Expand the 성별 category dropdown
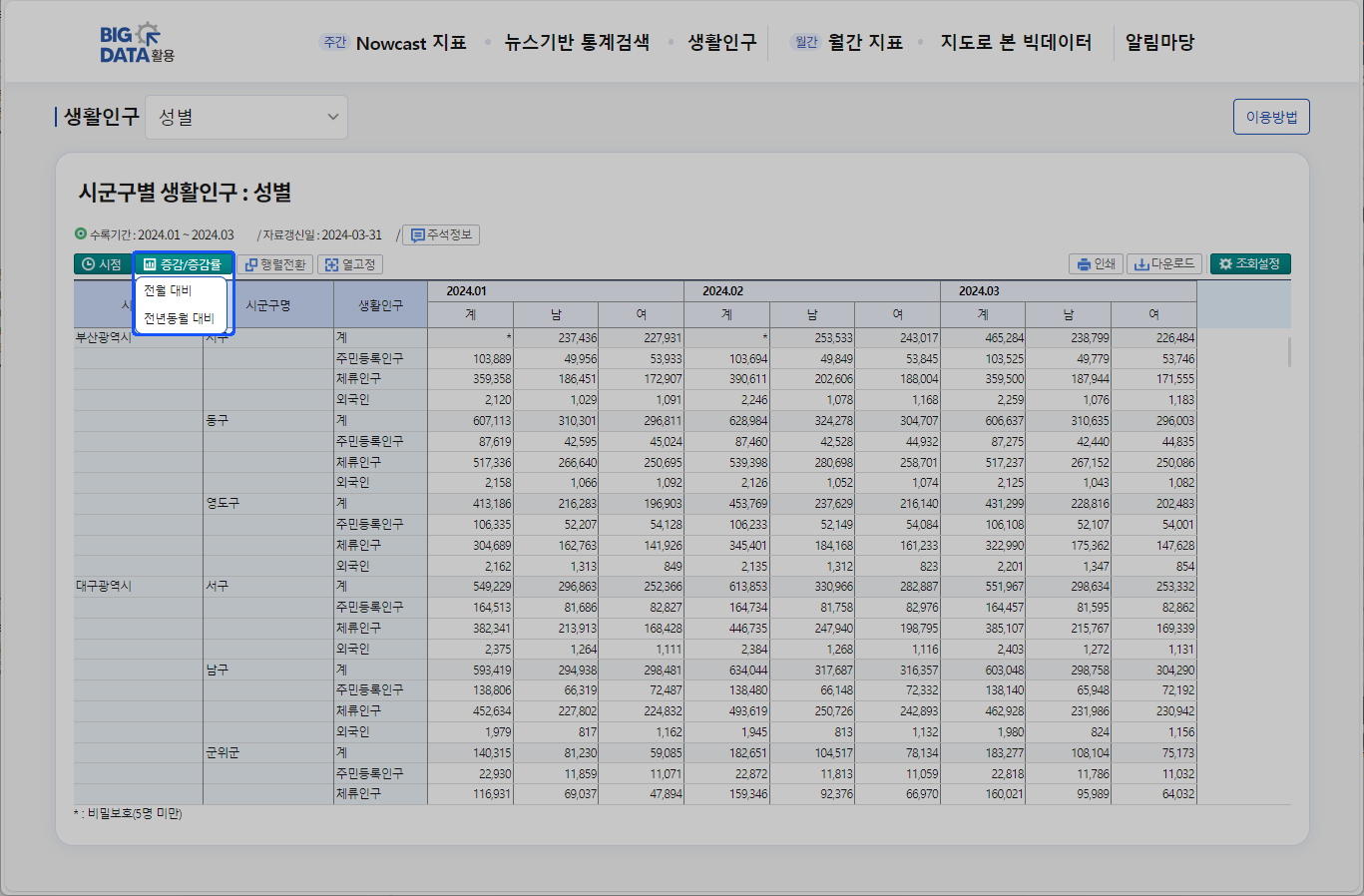The width and height of the screenshot is (1364, 896). (x=246, y=117)
